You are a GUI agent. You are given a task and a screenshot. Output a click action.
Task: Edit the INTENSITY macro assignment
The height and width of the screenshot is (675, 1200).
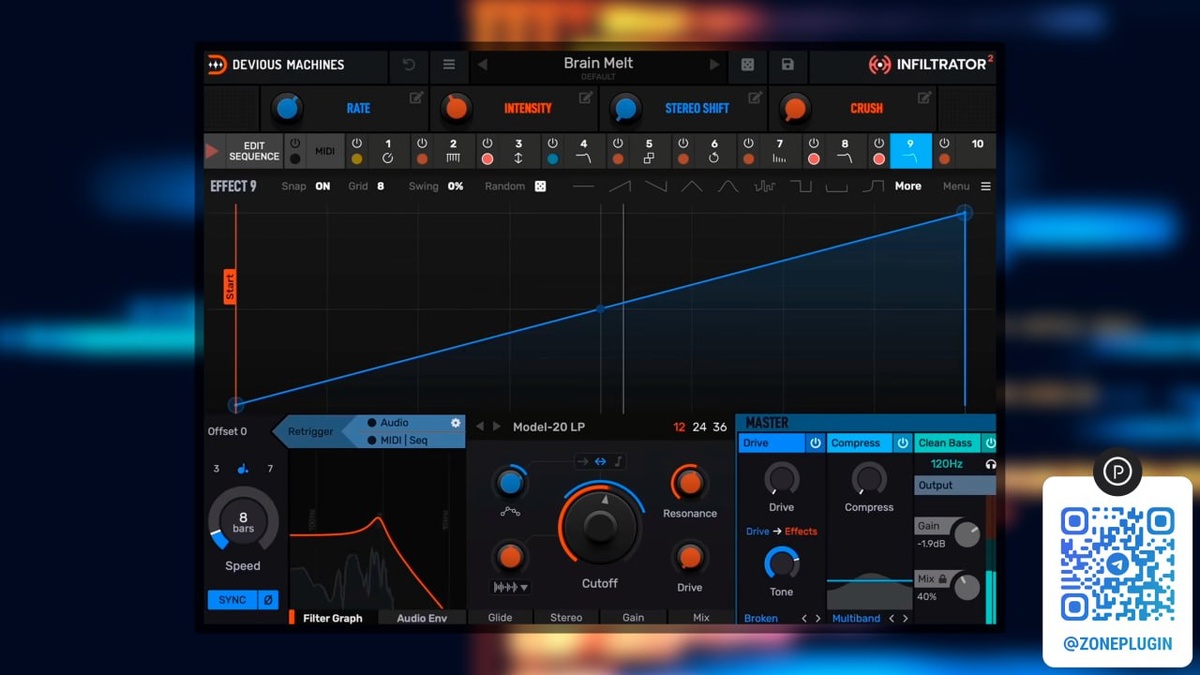point(586,97)
